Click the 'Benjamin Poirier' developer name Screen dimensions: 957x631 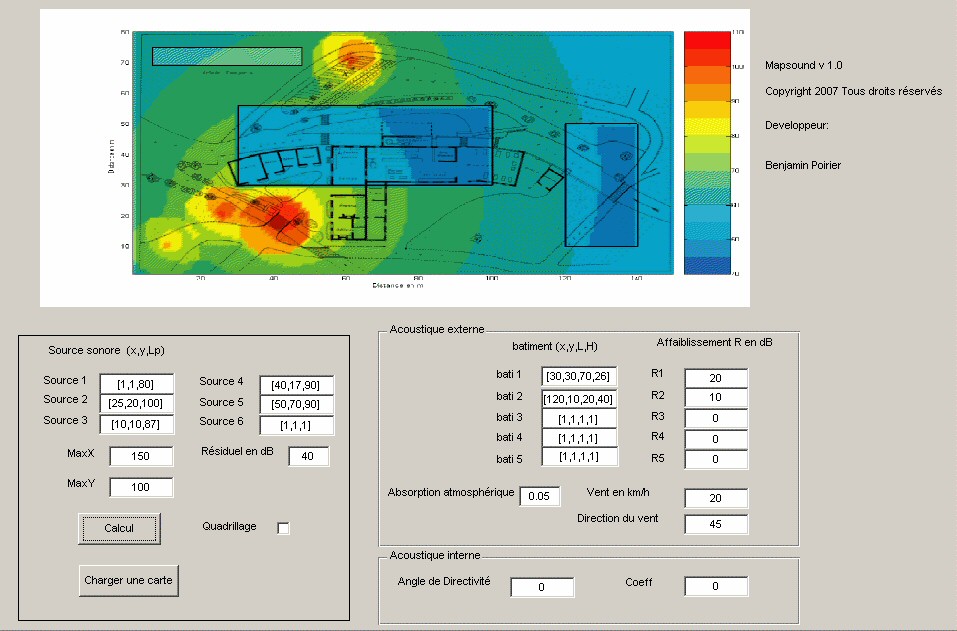point(803,165)
